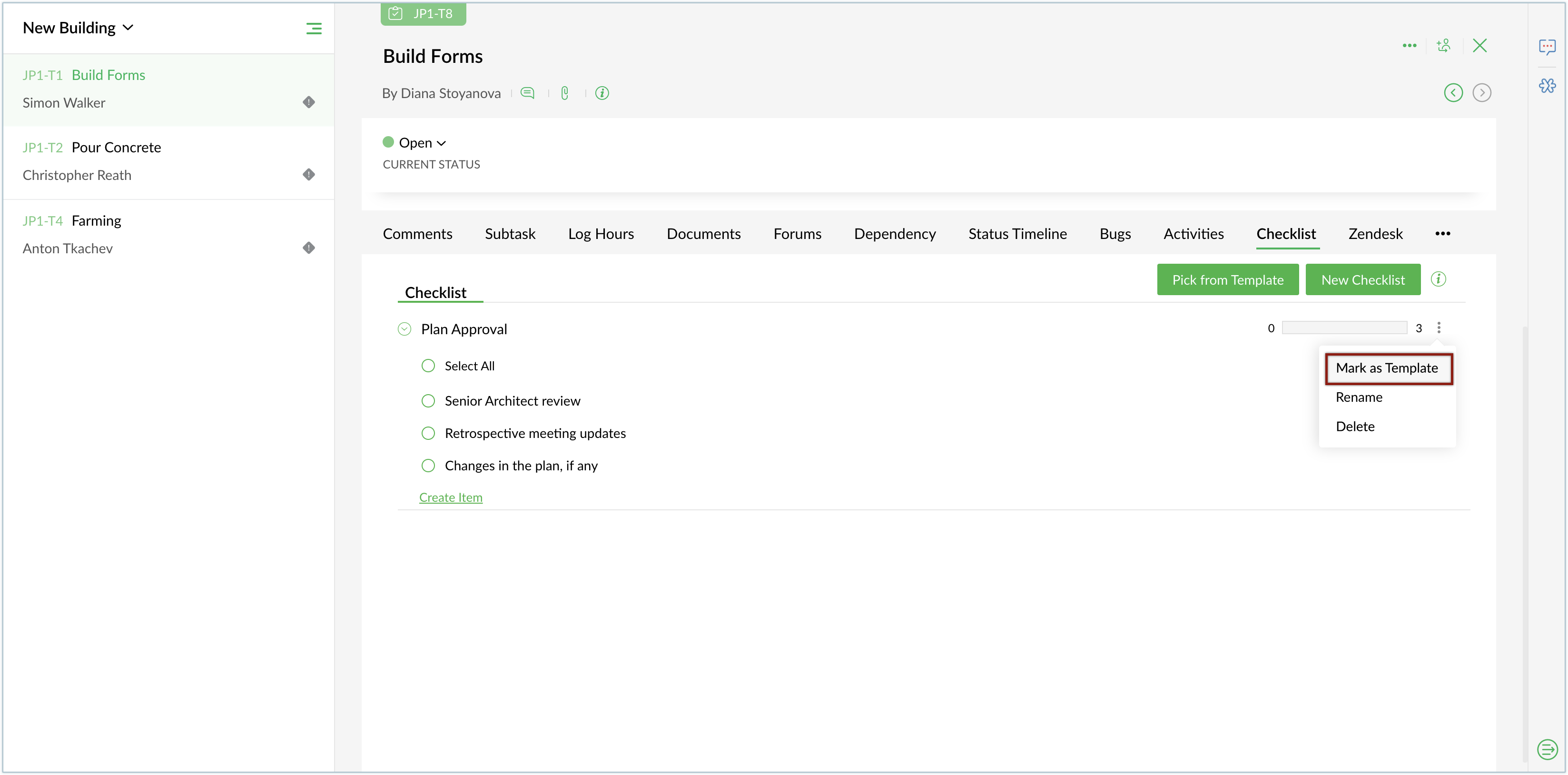
Task: Click the add follower icon in header
Action: tap(1444, 46)
